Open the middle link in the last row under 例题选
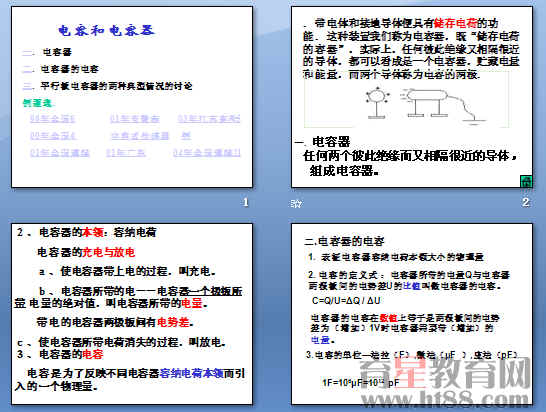The image size is (546, 412). click(126, 153)
